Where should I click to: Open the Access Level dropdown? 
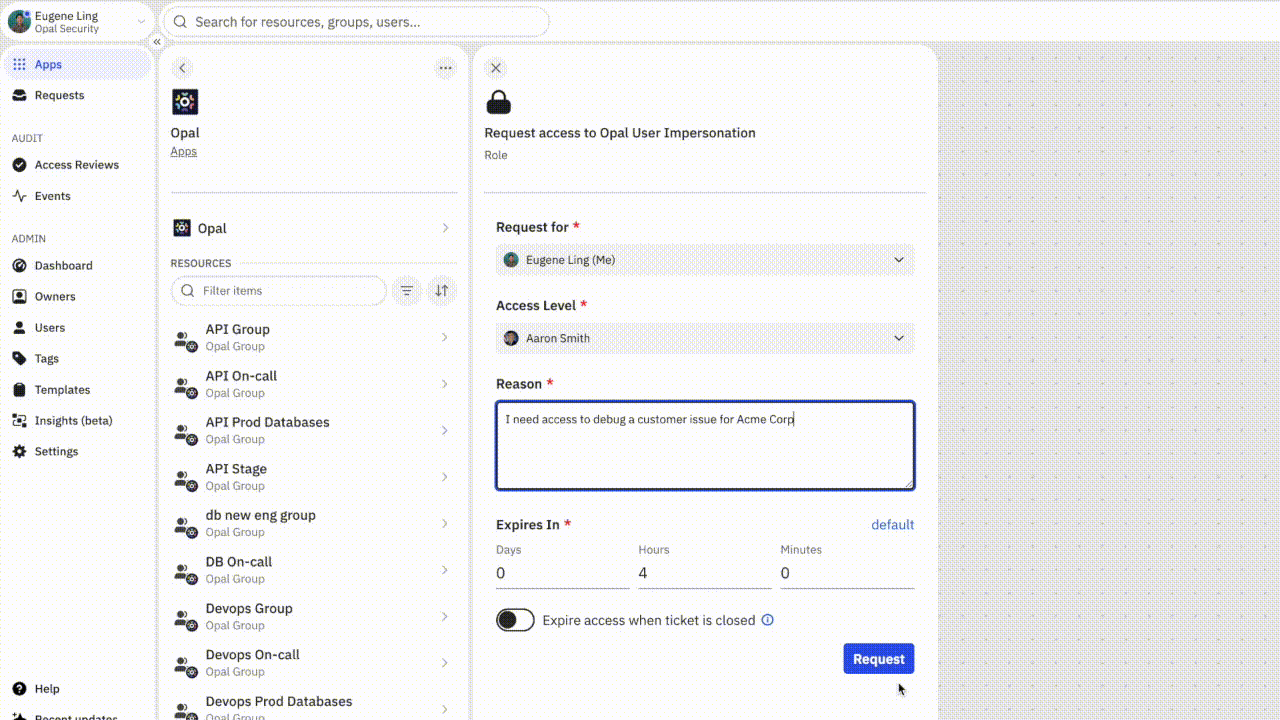[705, 338]
